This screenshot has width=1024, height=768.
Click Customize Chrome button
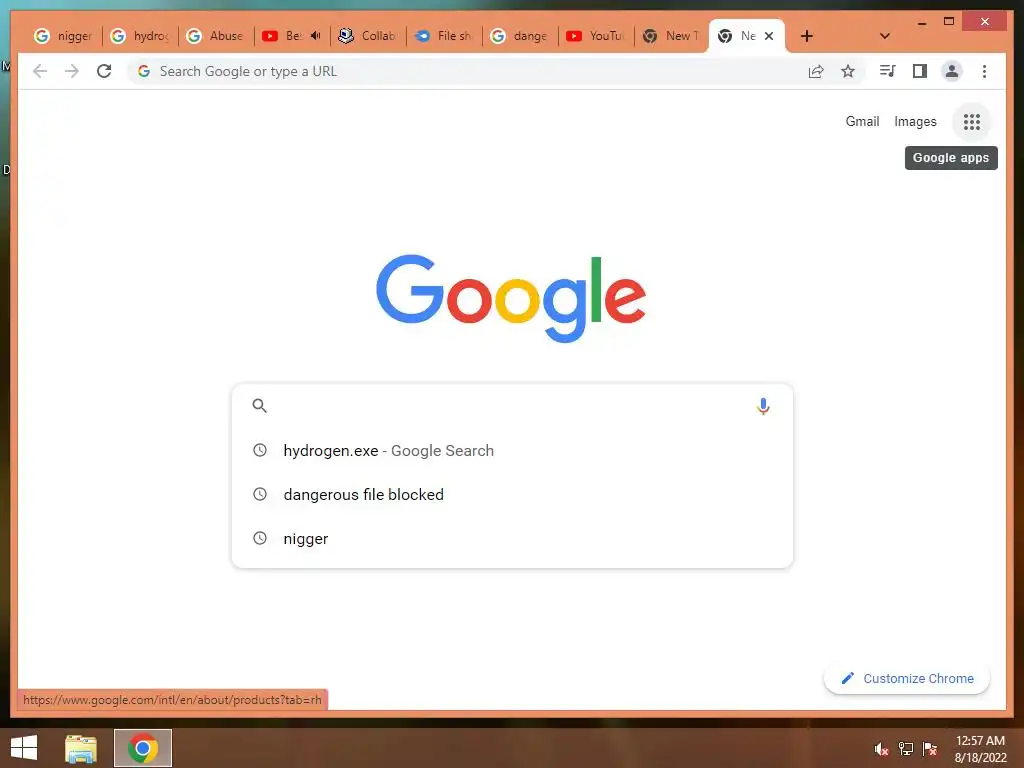click(x=906, y=679)
